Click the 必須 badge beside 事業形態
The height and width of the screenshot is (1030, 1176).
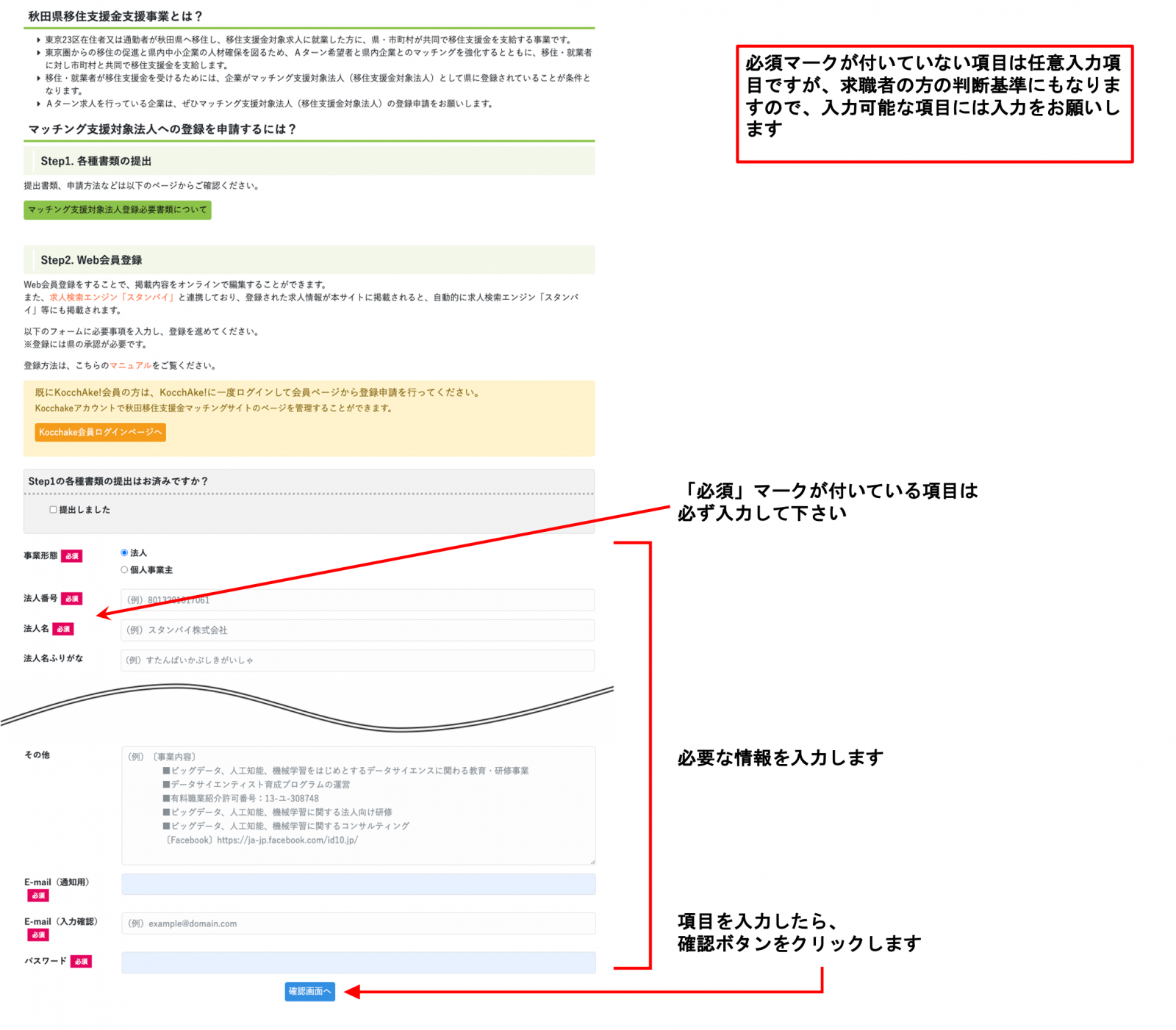[x=71, y=556]
